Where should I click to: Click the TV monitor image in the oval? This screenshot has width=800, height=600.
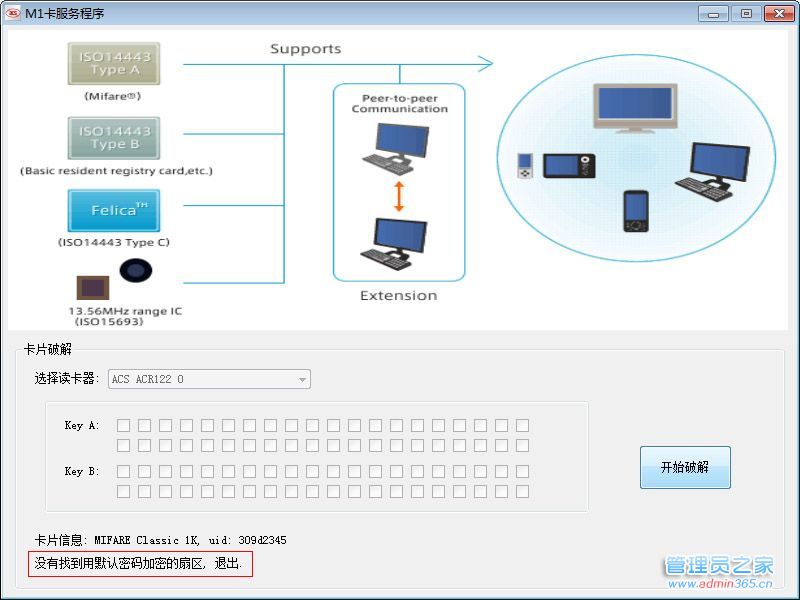tap(635, 108)
